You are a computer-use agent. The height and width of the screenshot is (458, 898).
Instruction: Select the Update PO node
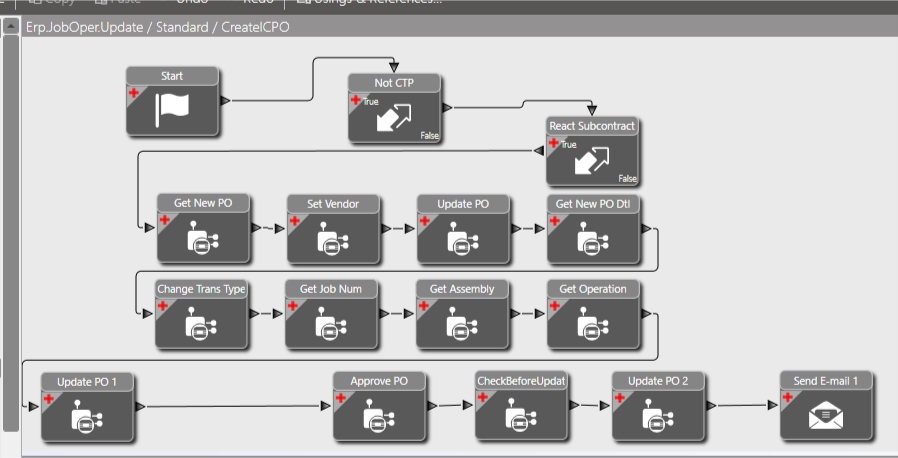pyautogui.click(x=463, y=229)
